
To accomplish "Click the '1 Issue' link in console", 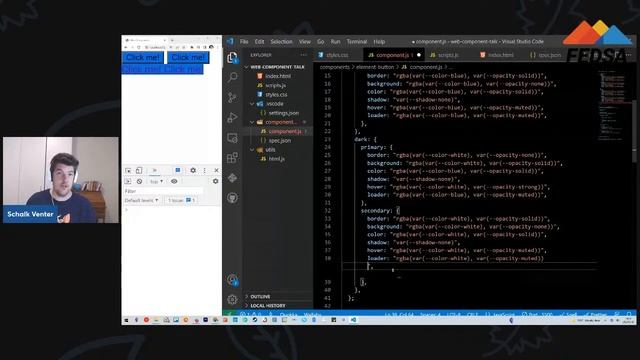I will pos(182,200).
